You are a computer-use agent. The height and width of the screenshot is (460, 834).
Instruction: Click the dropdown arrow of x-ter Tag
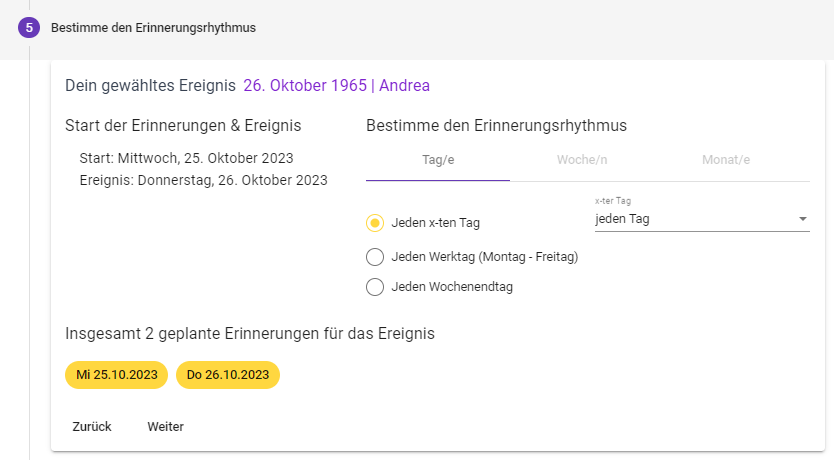click(802, 219)
